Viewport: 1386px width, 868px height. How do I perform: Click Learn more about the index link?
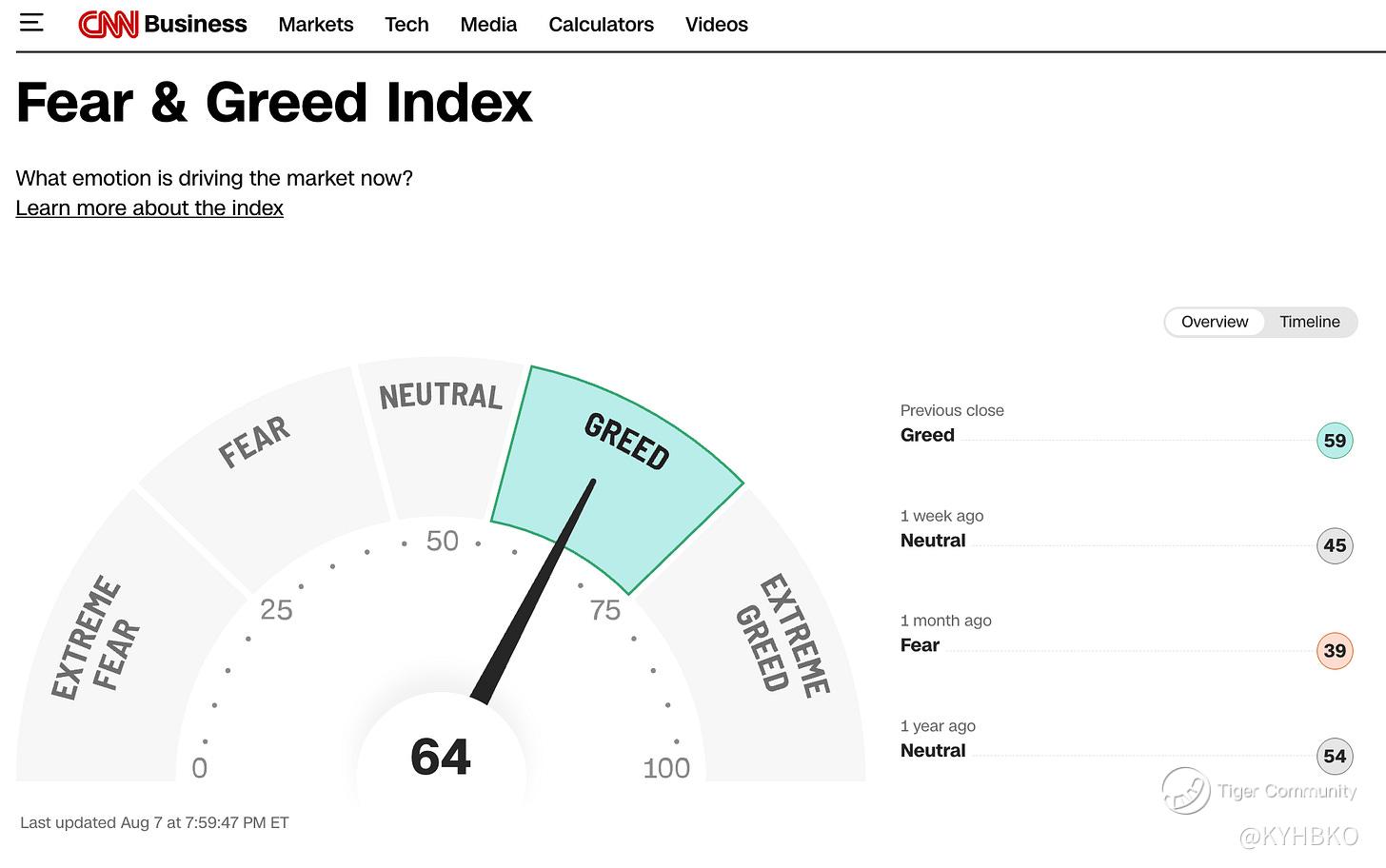(149, 207)
